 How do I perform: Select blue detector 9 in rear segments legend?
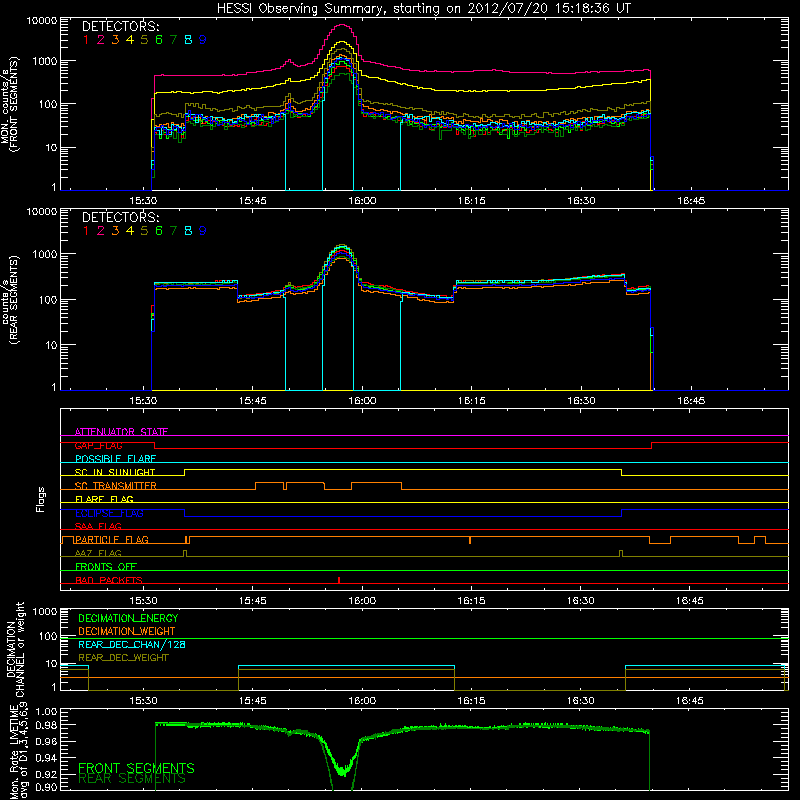(x=203, y=231)
